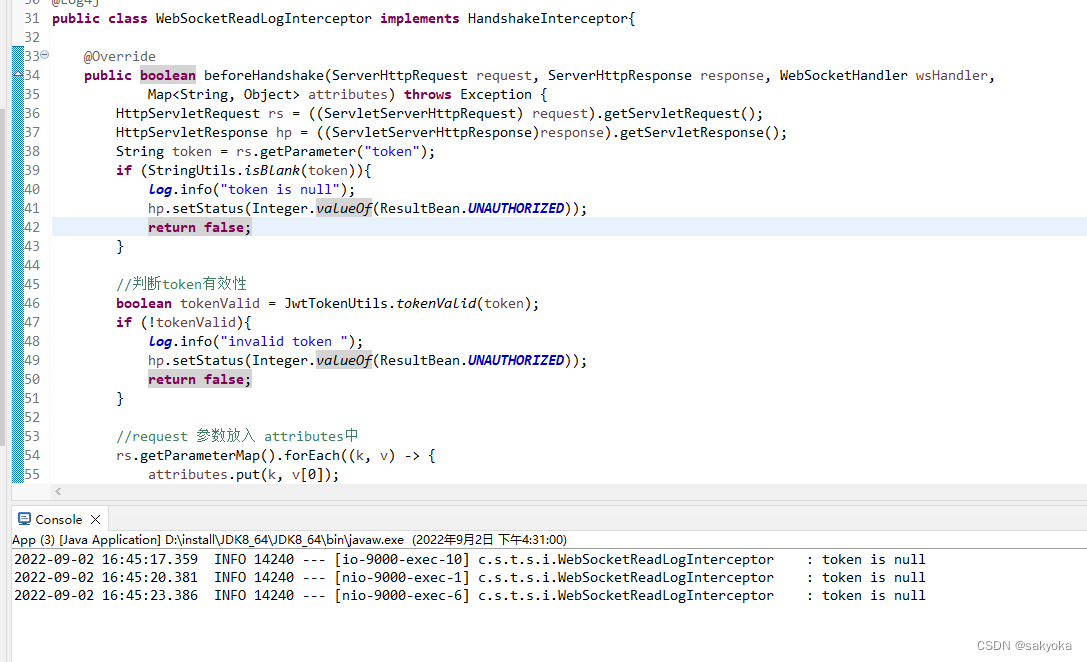Click line number 42 in the margin
The image size is (1087, 662).
[31, 227]
